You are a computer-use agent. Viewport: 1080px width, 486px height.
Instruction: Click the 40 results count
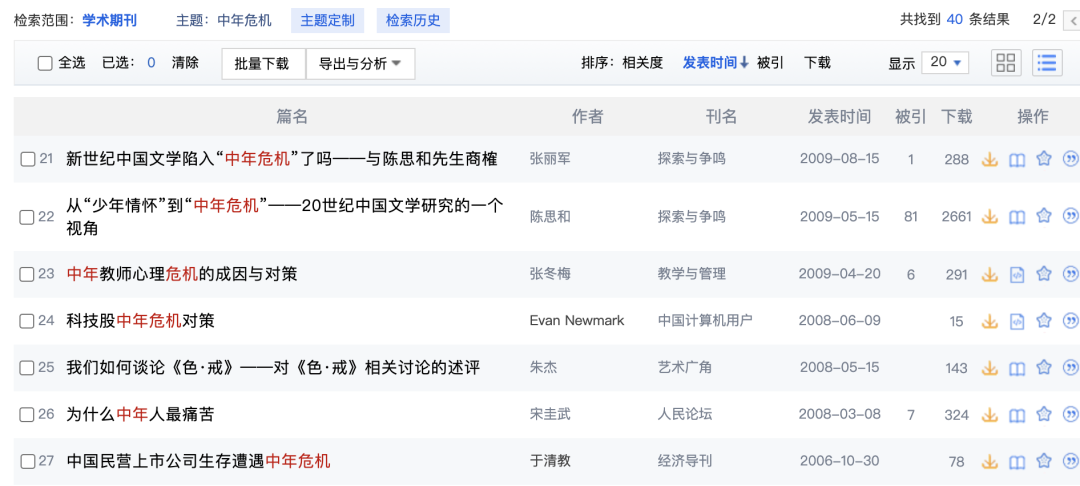point(954,19)
